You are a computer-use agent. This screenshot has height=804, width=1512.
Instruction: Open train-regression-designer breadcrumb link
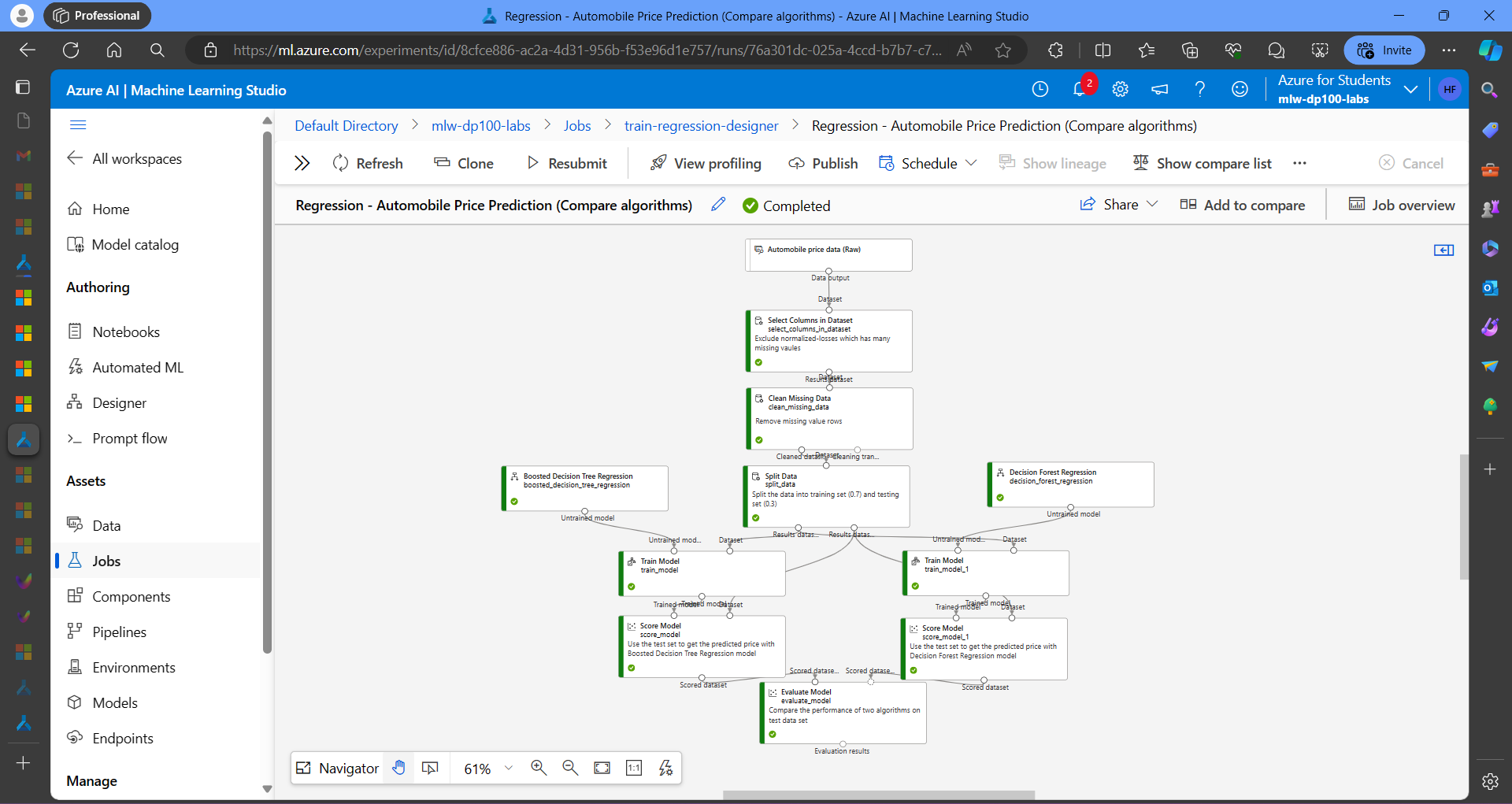coord(701,126)
